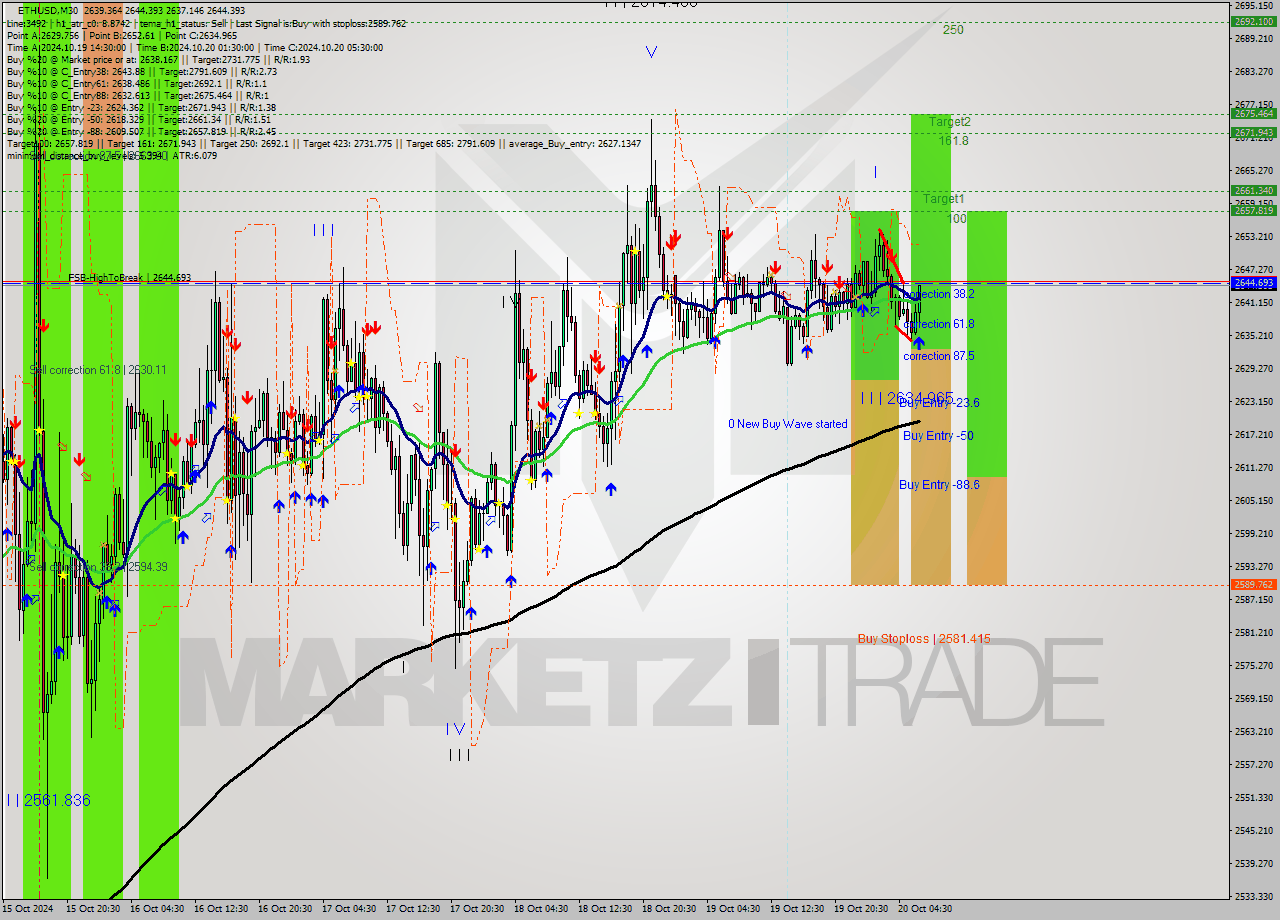This screenshot has width=1280, height=920.
Task: Click the '0 New Buy Wave started' annotation
Action: (787, 424)
